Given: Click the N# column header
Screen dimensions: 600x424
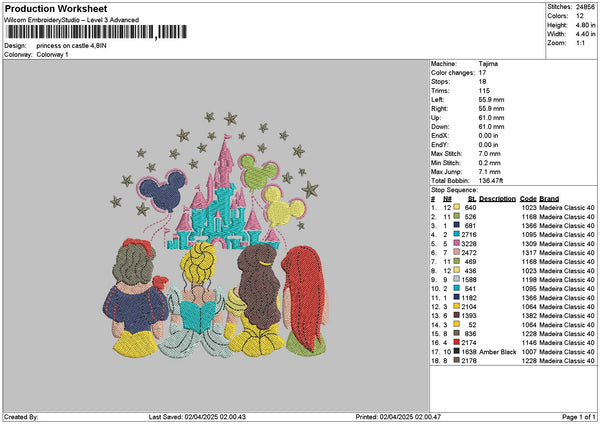Looking at the screenshot, I should tap(447, 199).
